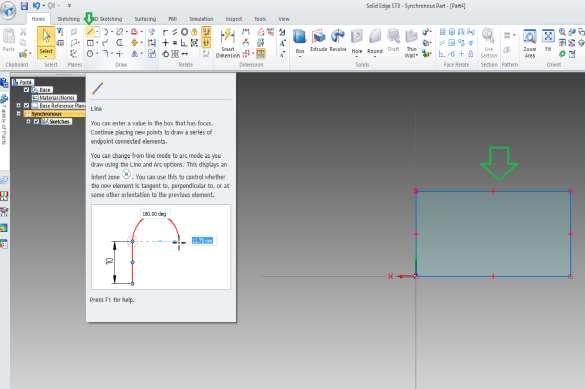This screenshot has width=585, height=389.
Task: Start the Revolve command
Action: coord(338,40)
